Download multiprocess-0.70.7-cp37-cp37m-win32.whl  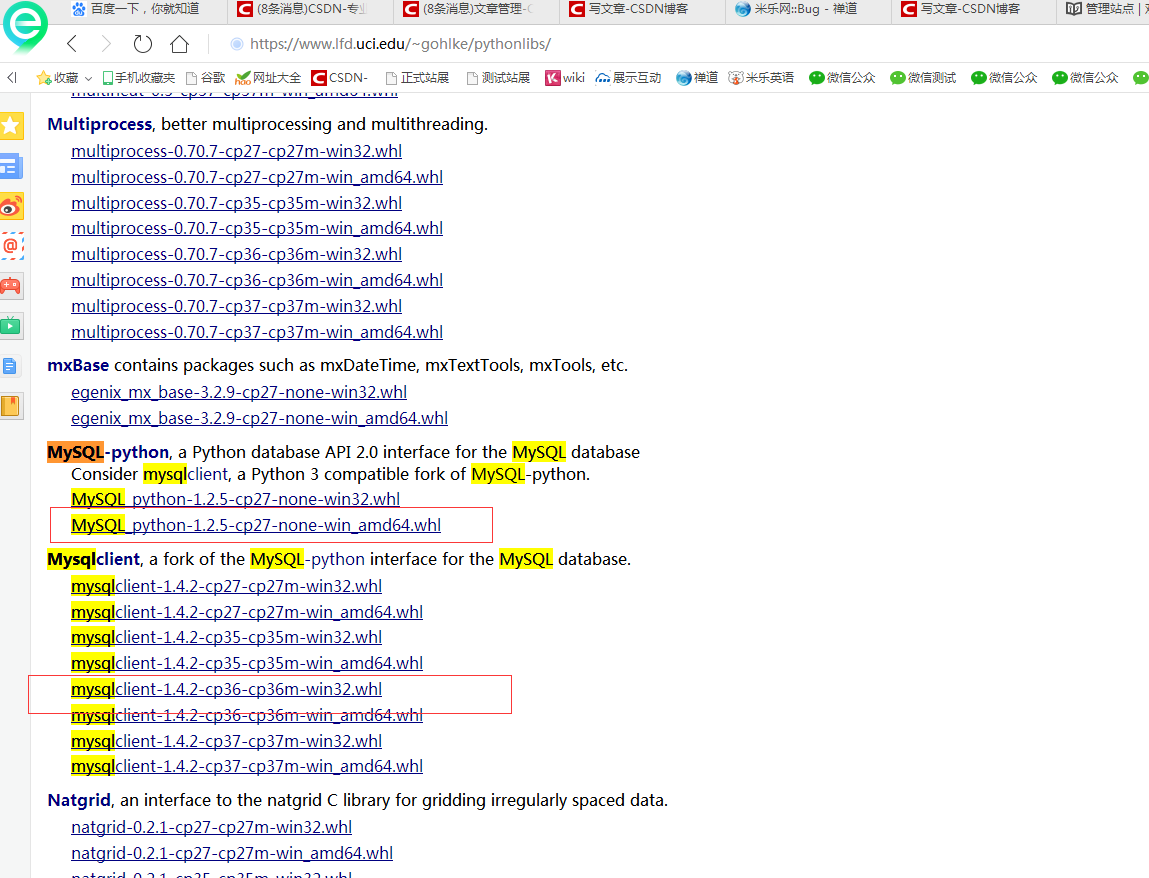pos(237,306)
